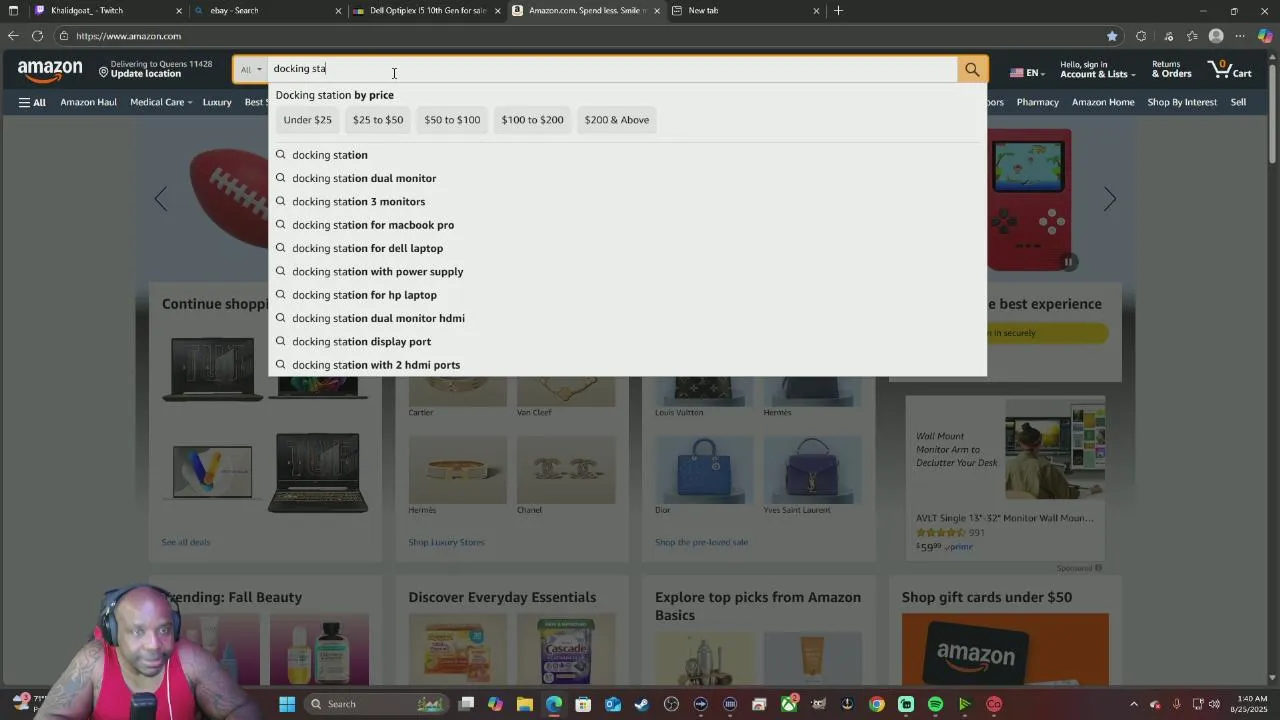Viewport: 1280px width, 720px height.
Task: Open the Yves Saint Laurent bag thumbnail
Action: click(x=810, y=468)
